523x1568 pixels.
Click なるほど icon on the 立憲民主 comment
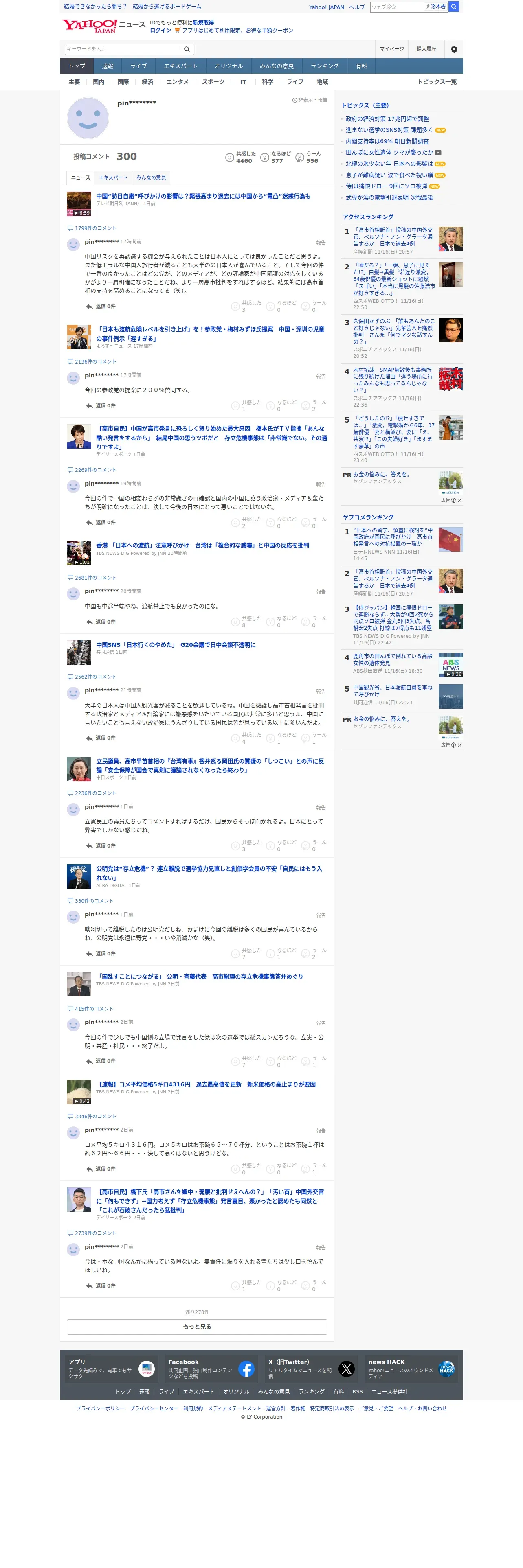270,845
